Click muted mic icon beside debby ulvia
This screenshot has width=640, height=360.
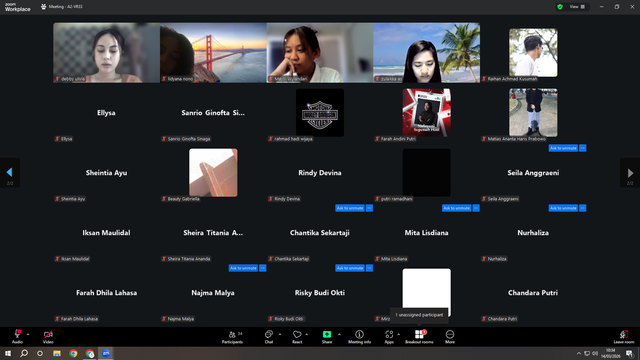(58, 79)
